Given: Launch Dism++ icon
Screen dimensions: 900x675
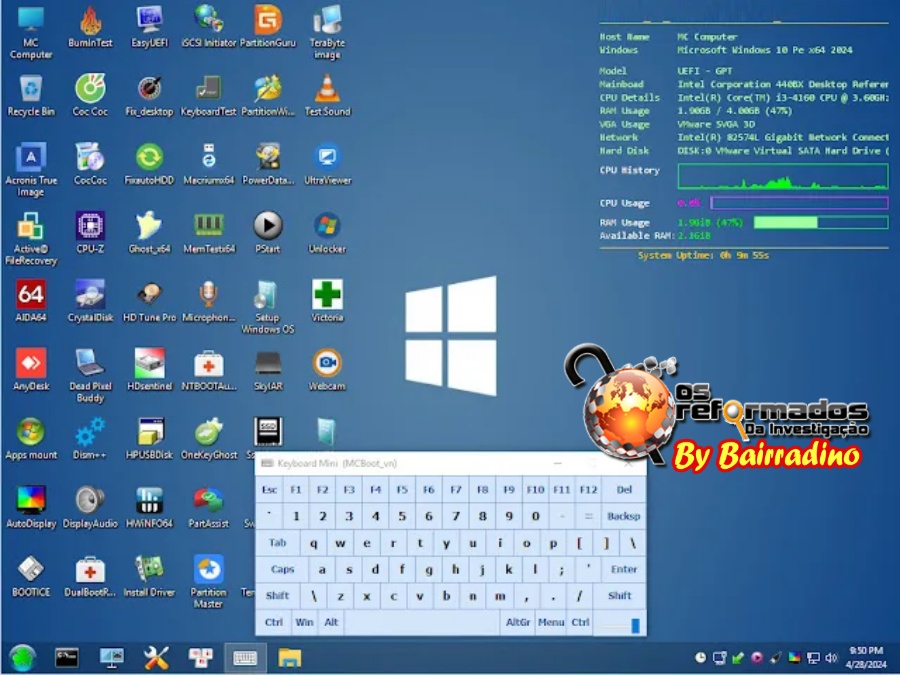Looking at the screenshot, I should (x=90, y=439).
